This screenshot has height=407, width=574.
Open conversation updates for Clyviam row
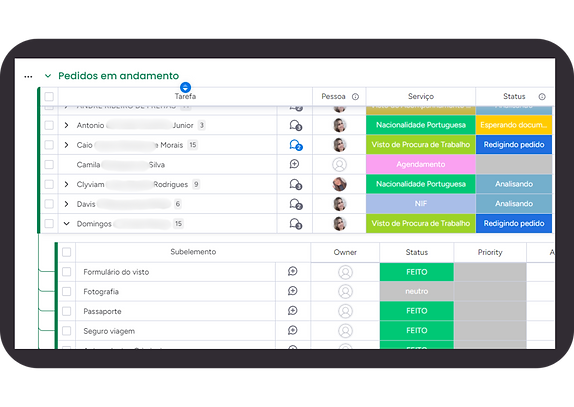click(295, 184)
